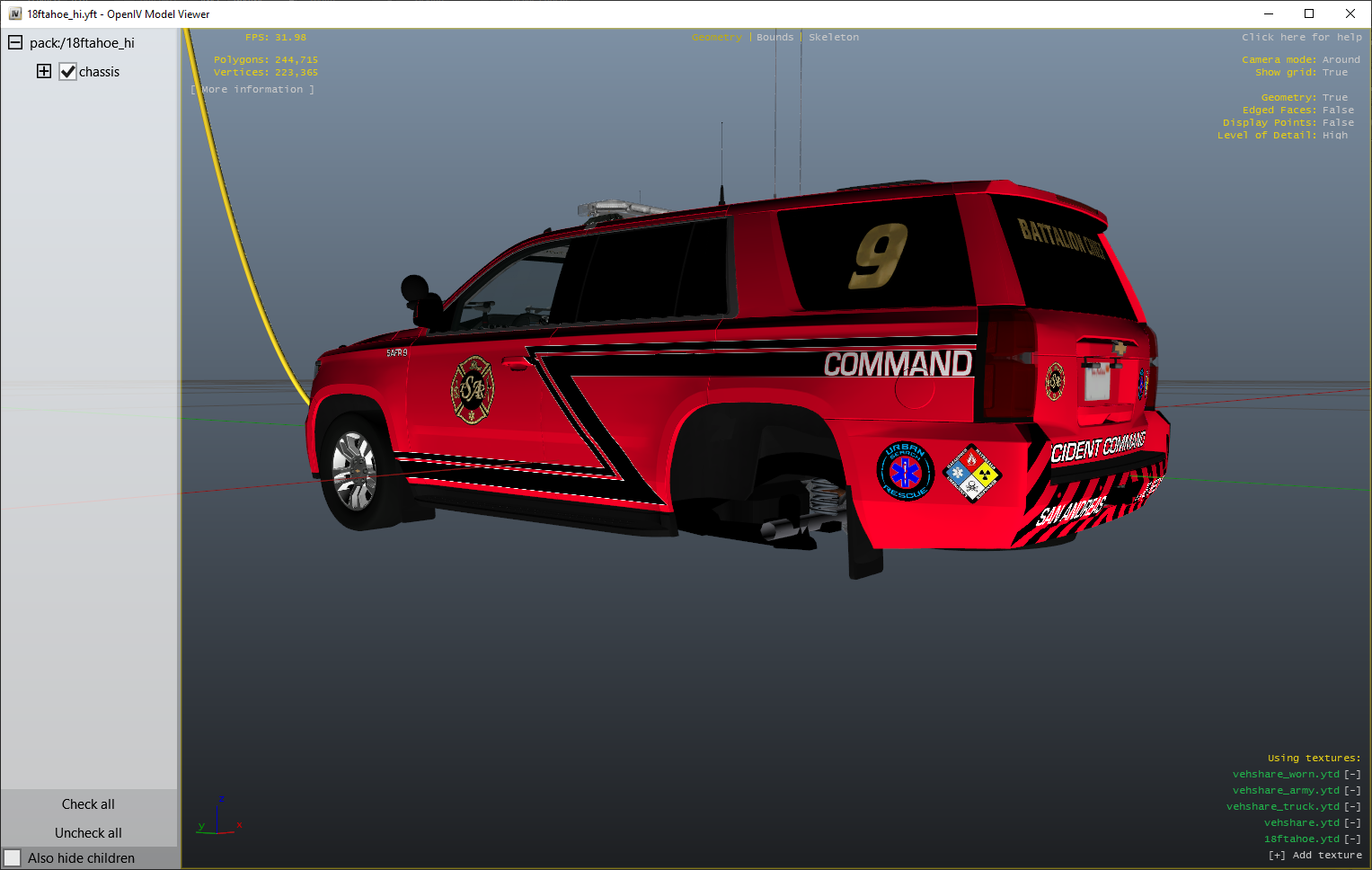
Task: Remove vehshare_army.ytd using its [-] icon
Action: (x=1352, y=790)
